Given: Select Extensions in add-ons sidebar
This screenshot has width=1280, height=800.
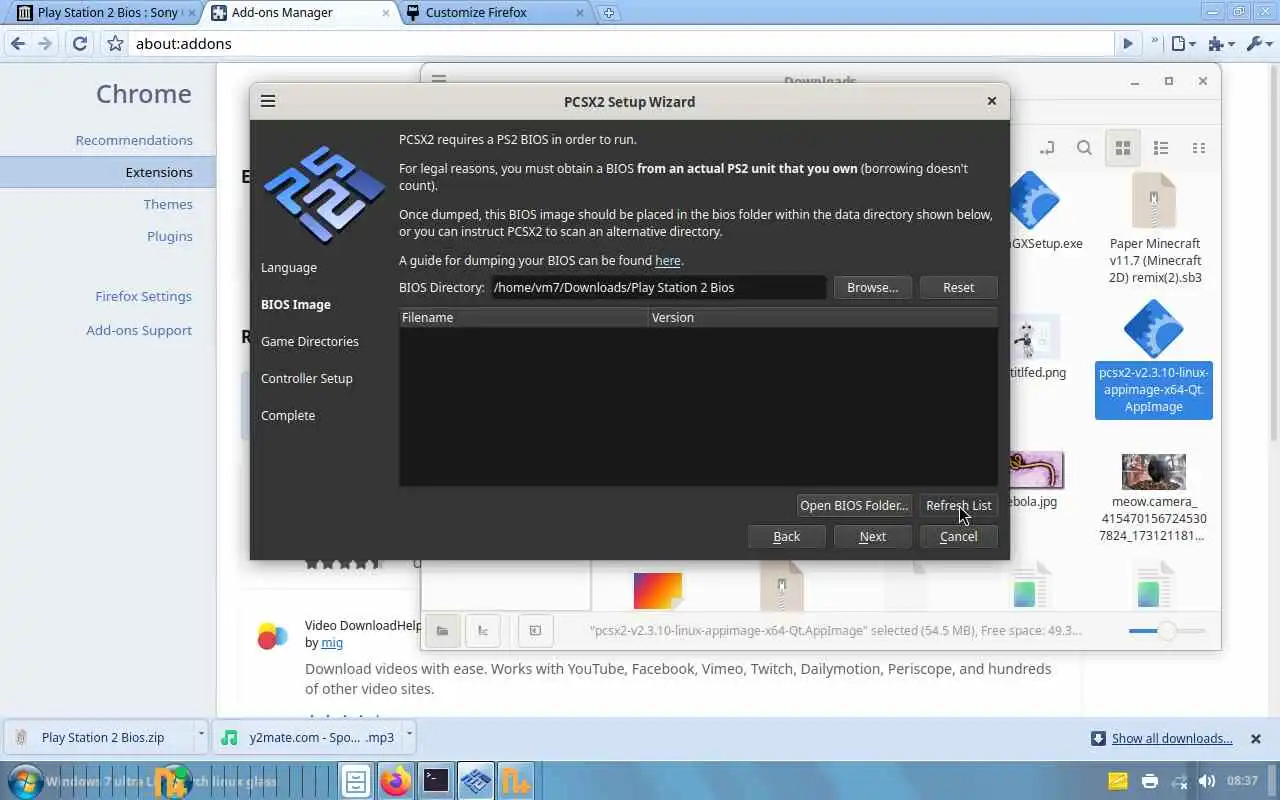Looking at the screenshot, I should tap(108, 172).
